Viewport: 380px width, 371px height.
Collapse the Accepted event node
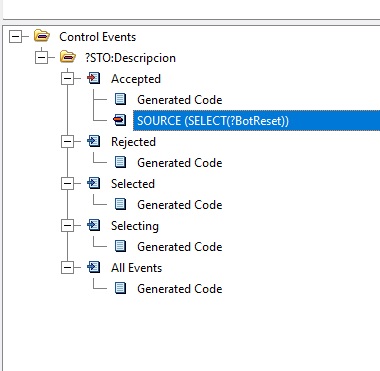click(x=67, y=78)
